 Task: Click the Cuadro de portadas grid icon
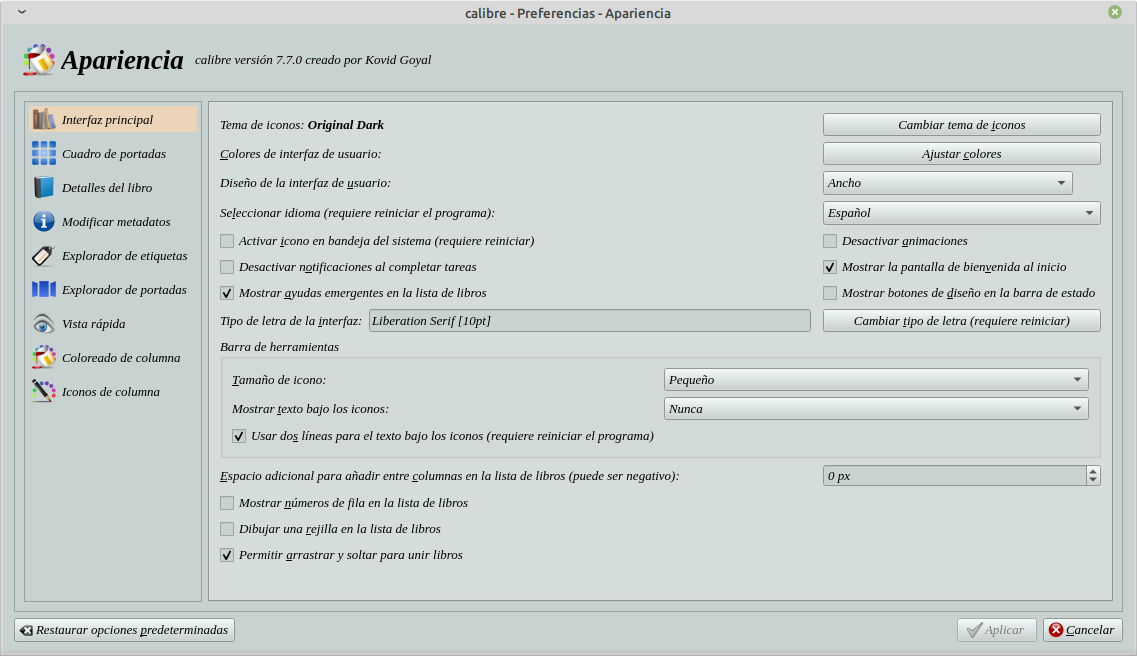click(x=44, y=154)
